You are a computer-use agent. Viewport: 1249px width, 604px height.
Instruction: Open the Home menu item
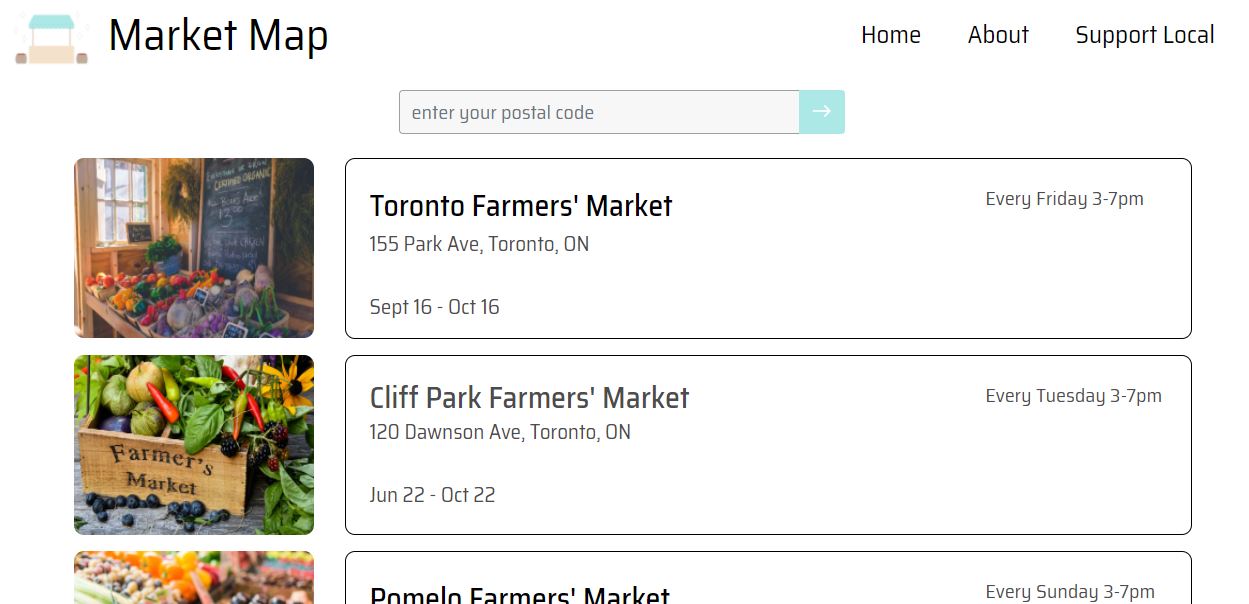click(890, 35)
